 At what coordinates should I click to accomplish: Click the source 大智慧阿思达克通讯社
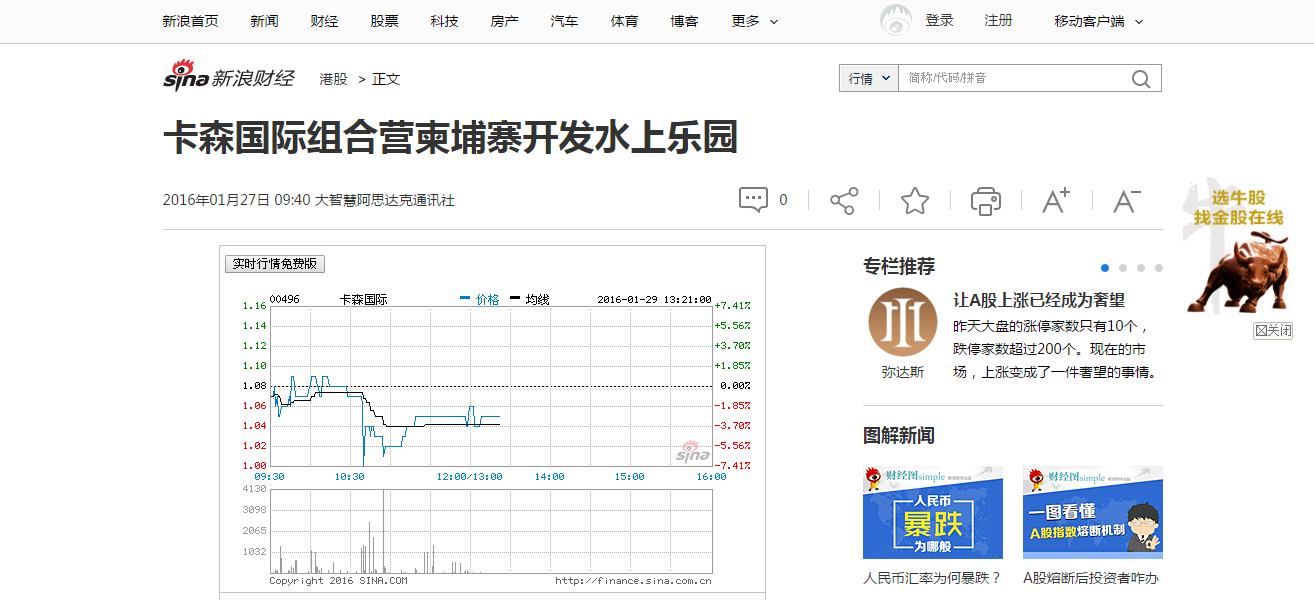[x=385, y=200]
